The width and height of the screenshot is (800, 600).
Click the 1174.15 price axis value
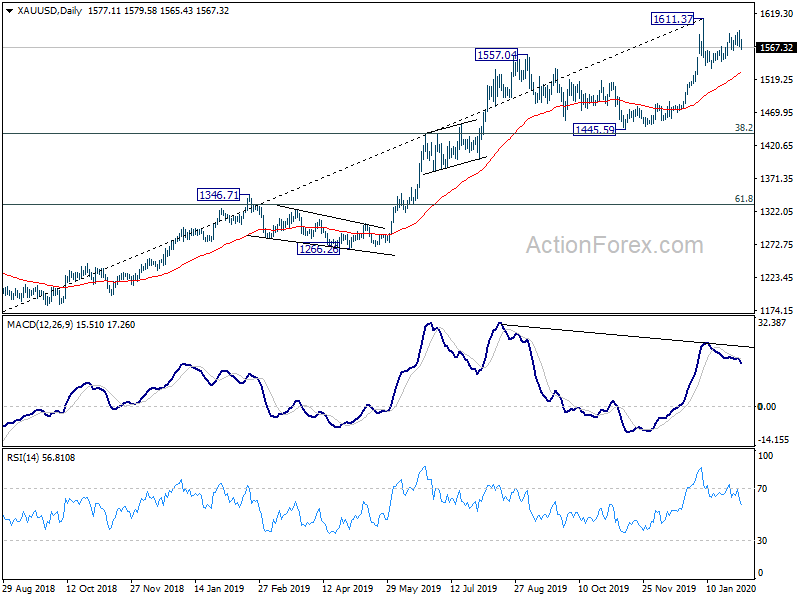pos(777,310)
